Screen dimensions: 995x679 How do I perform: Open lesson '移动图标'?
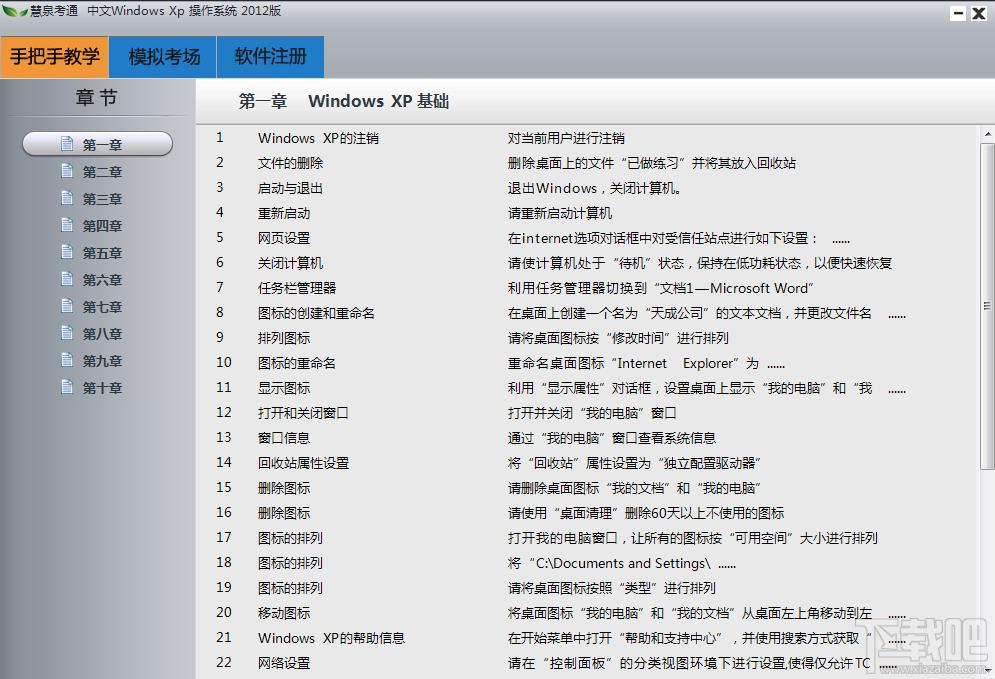click(284, 613)
